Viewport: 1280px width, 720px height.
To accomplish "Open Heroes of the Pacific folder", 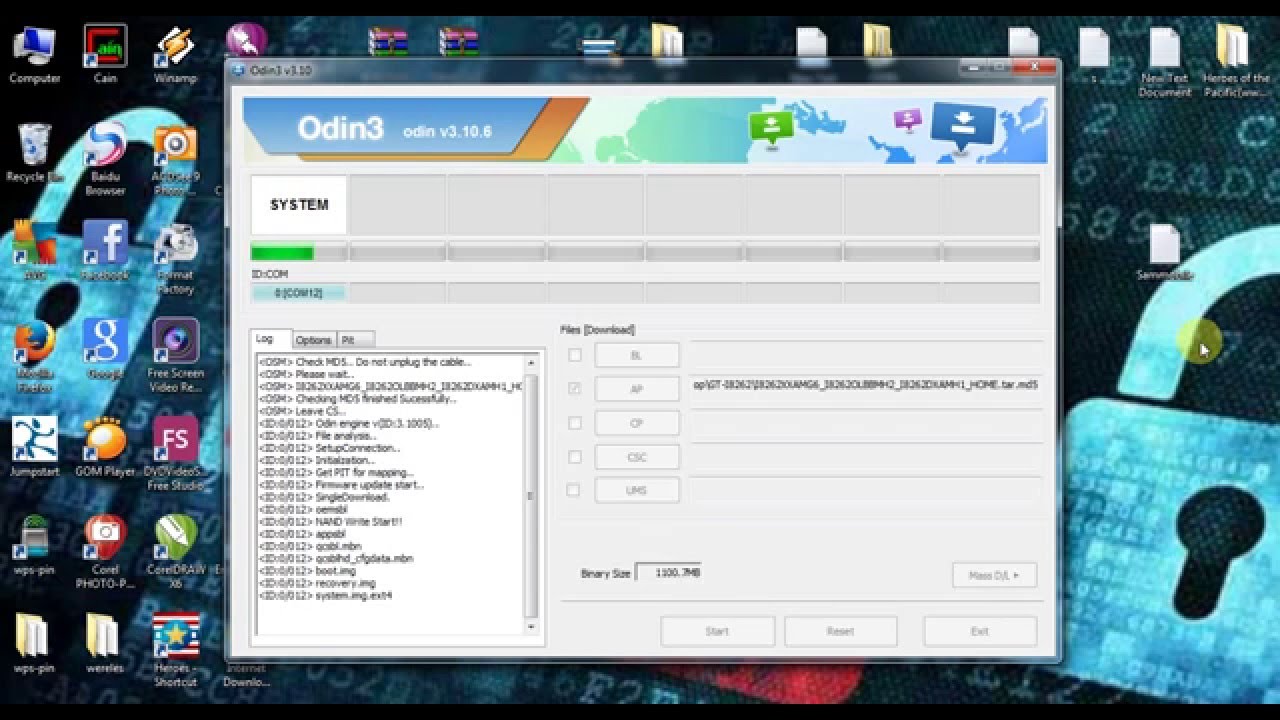I will pyautogui.click(x=1236, y=62).
